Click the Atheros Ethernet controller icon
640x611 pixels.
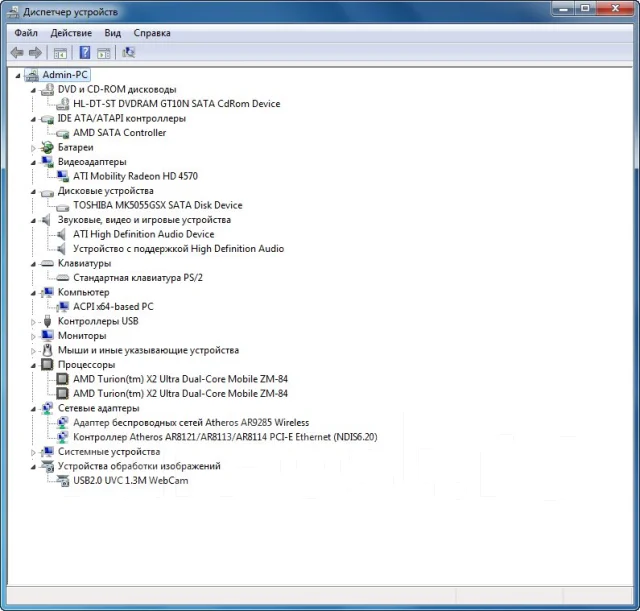point(62,437)
